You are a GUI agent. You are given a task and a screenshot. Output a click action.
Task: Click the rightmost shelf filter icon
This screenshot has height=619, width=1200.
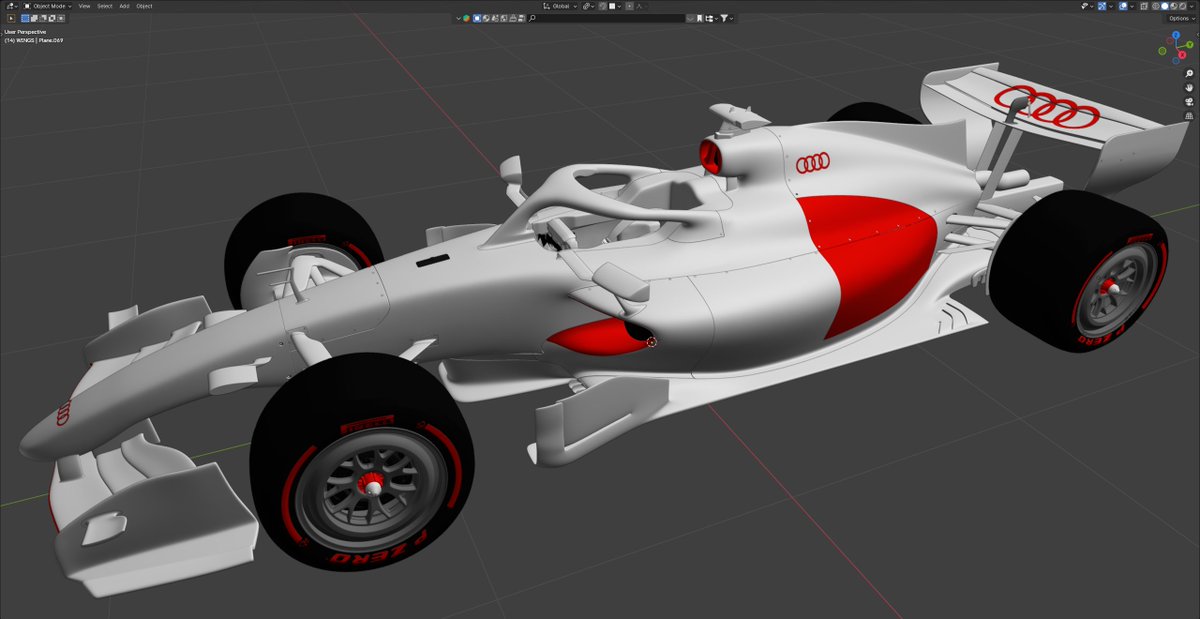click(521, 18)
